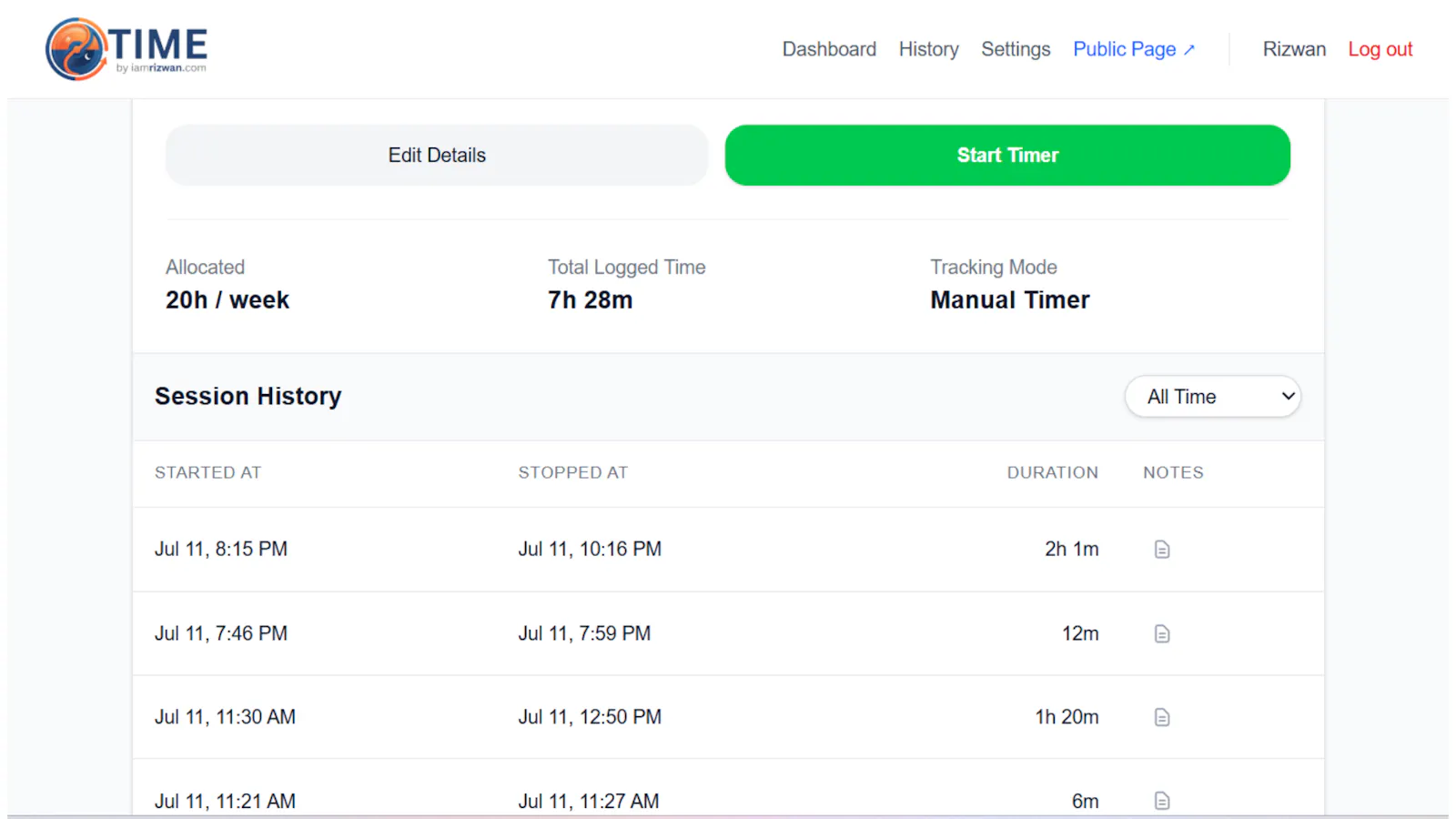The width and height of the screenshot is (1456, 819).
Task: Click the 2h 1m duration value
Action: [x=1071, y=549]
